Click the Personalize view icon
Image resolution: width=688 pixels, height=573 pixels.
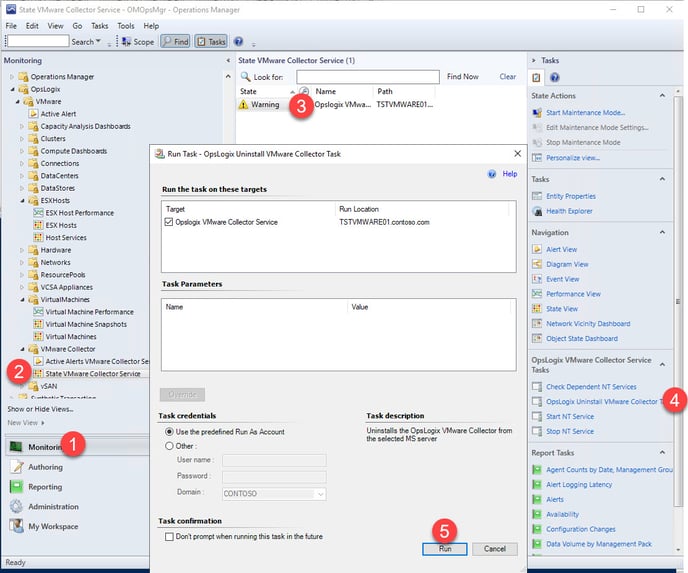(x=537, y=158)
